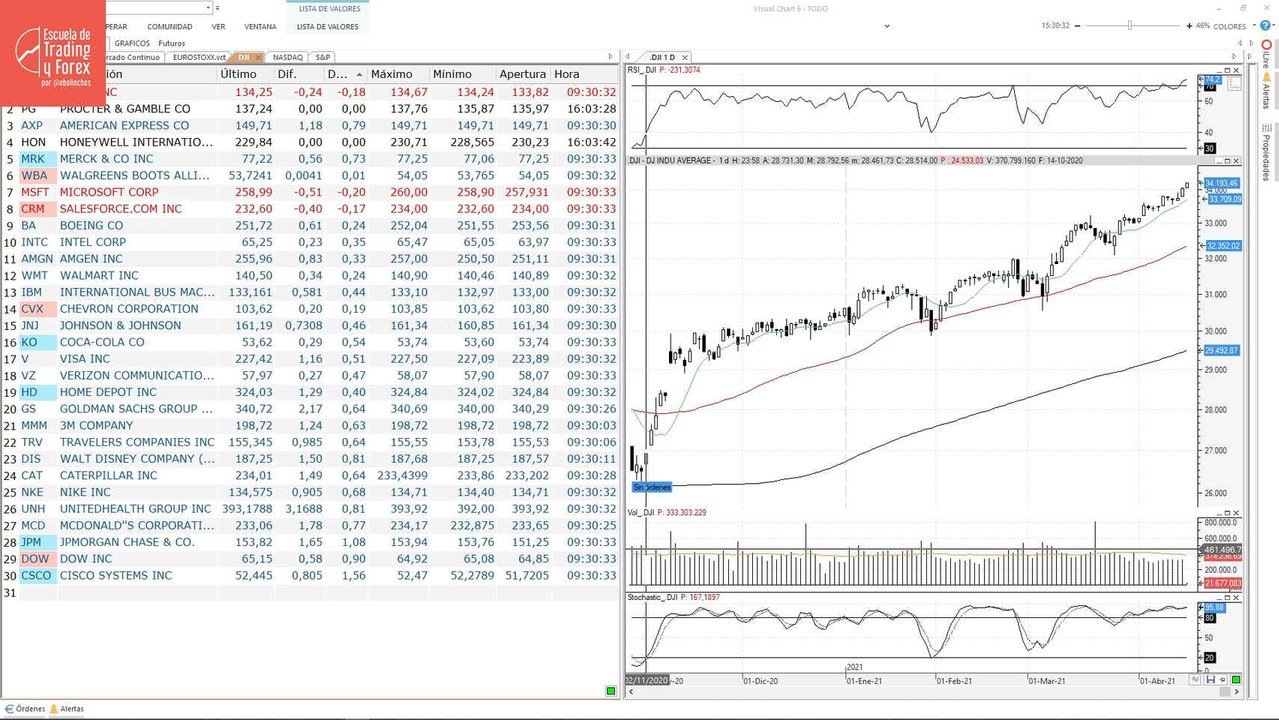Image resolution: width=1279 pixels, height=720 pixels.
Task: Click green status square under quote list
Action: pyautogui.click(x=611, y=691)
